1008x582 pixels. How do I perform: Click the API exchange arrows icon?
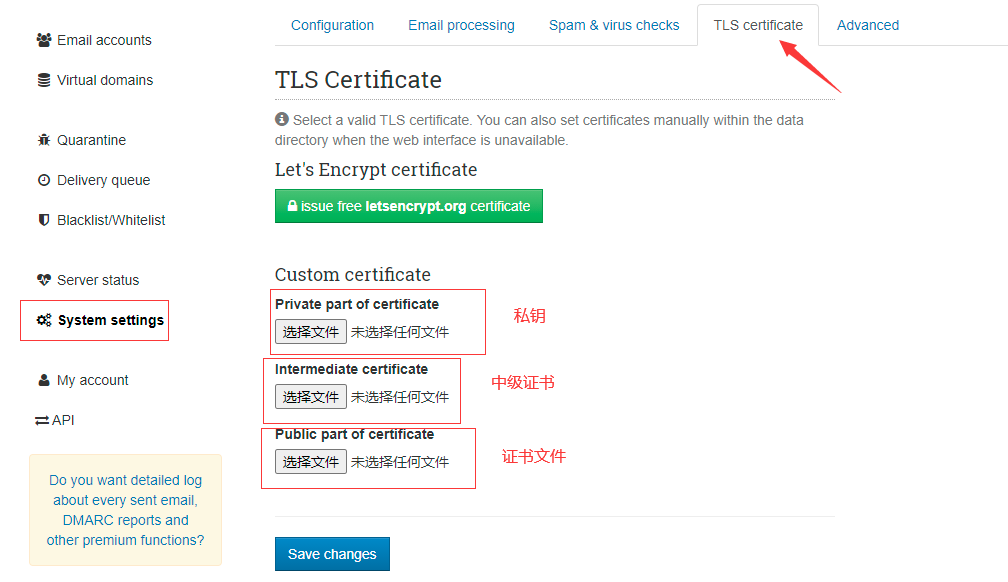point(42,421)
